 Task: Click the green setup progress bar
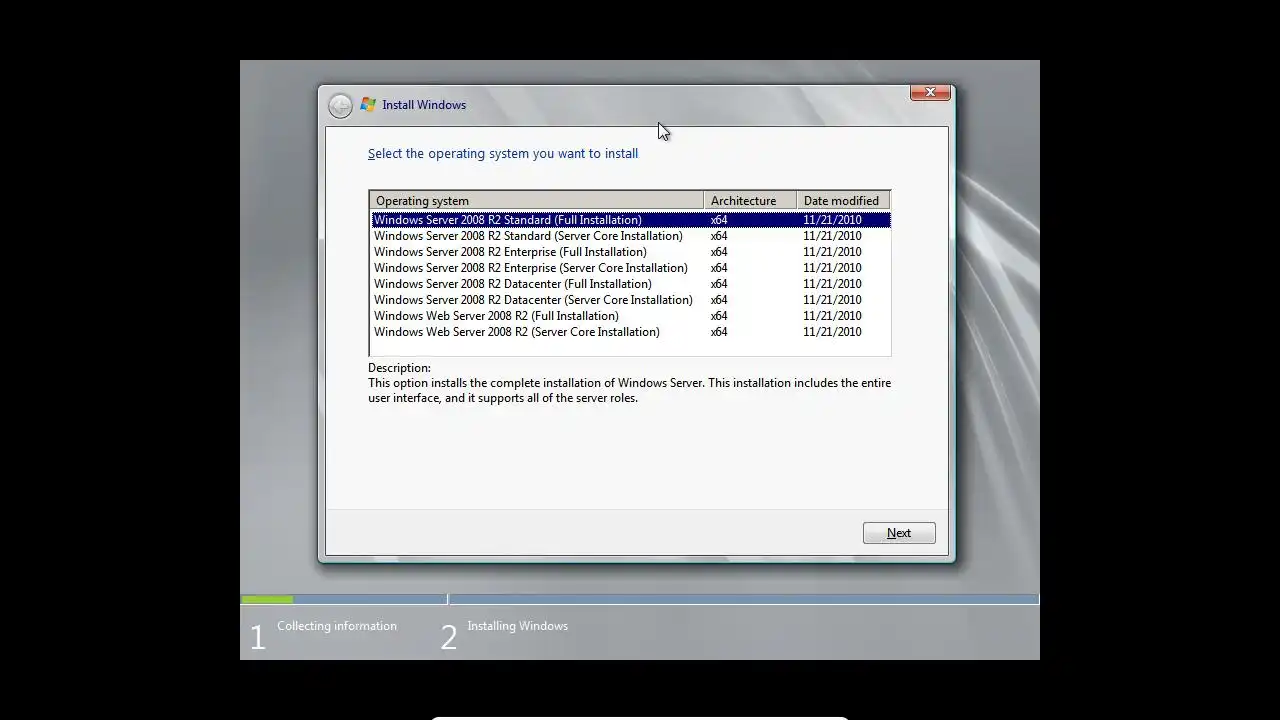point(267,599)
